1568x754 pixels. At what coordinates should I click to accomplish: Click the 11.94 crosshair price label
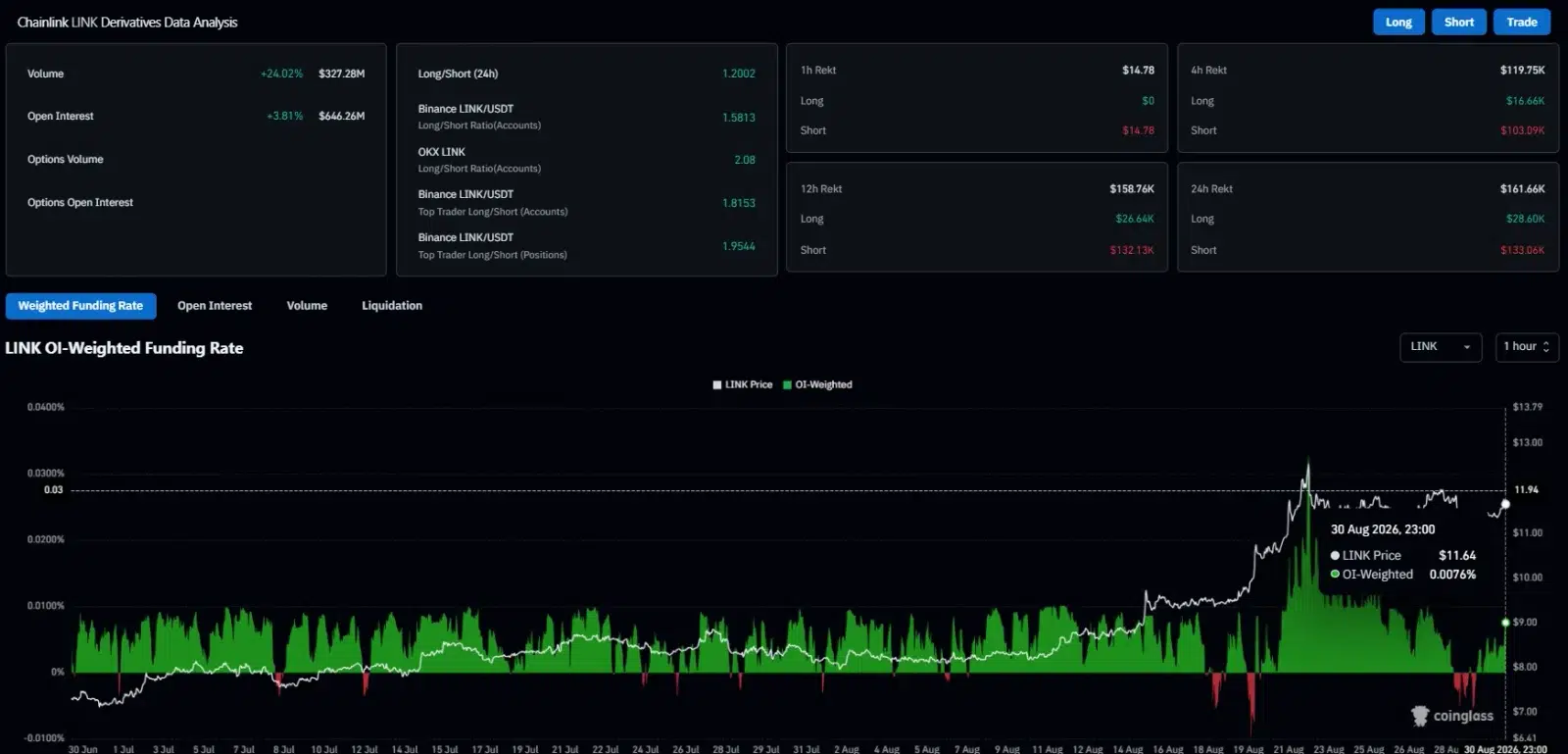[1527, 490]
